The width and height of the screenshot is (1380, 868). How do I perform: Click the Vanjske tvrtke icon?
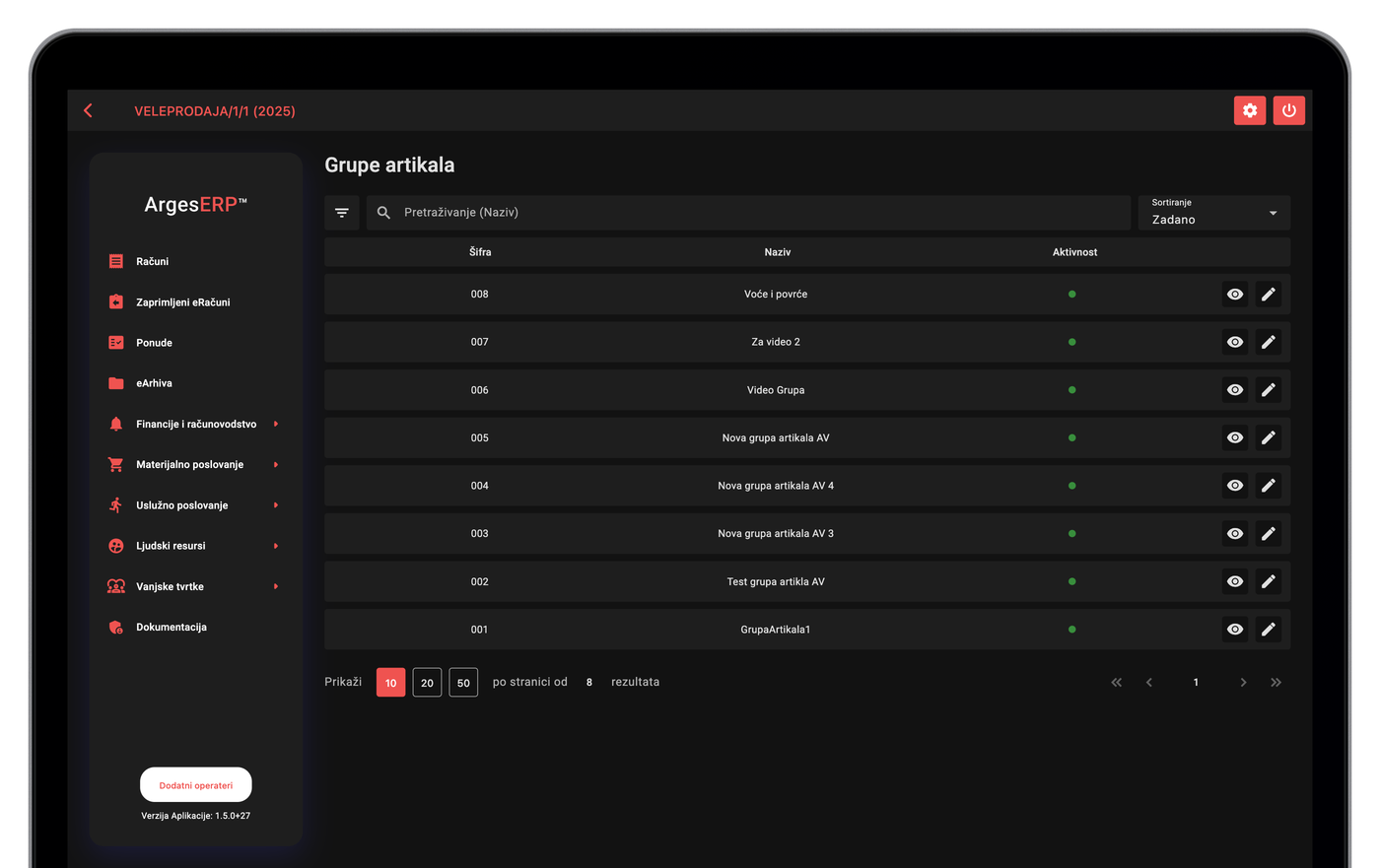tap(116, 586)
